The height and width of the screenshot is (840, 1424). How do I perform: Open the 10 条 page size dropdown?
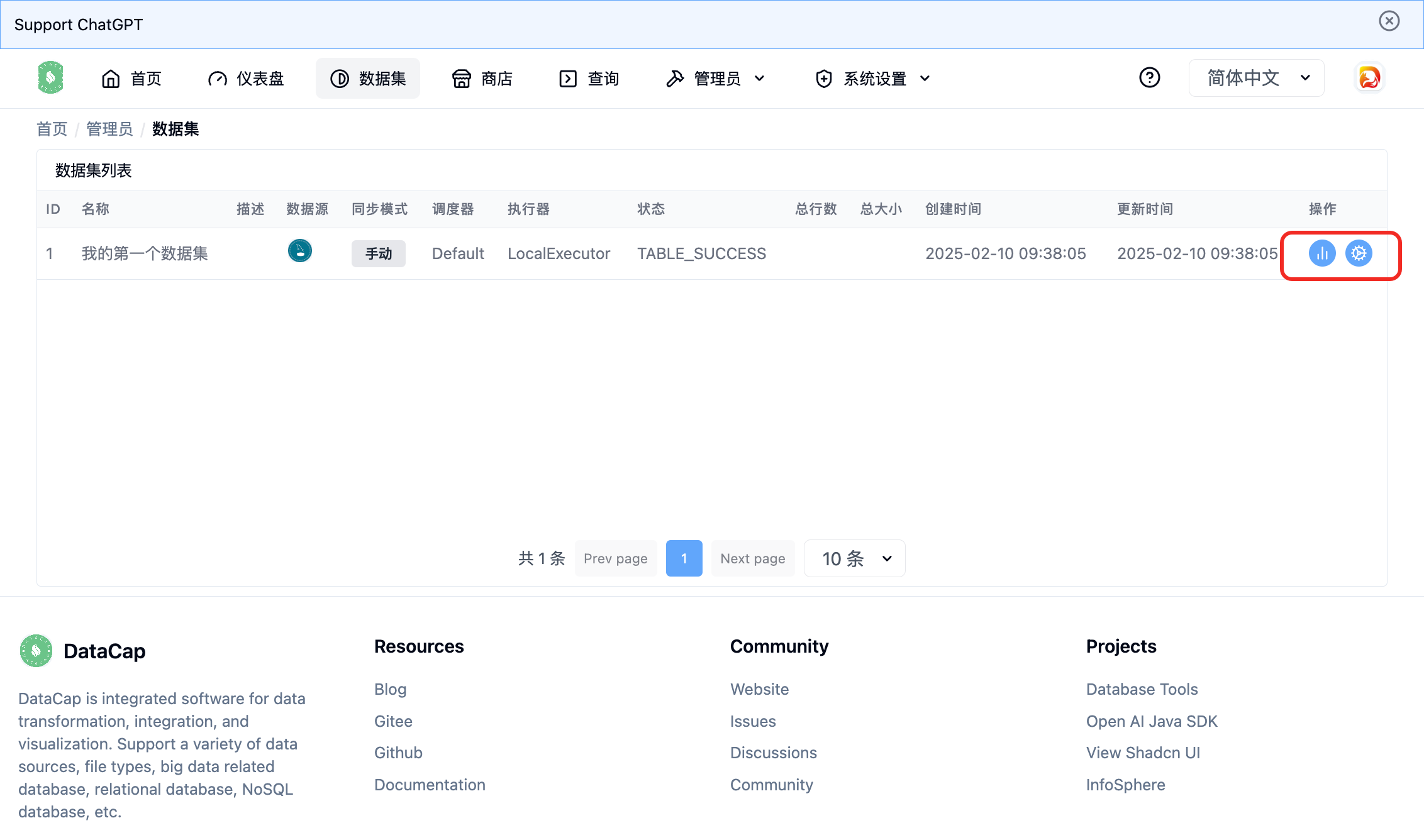[x=854, y=558]
